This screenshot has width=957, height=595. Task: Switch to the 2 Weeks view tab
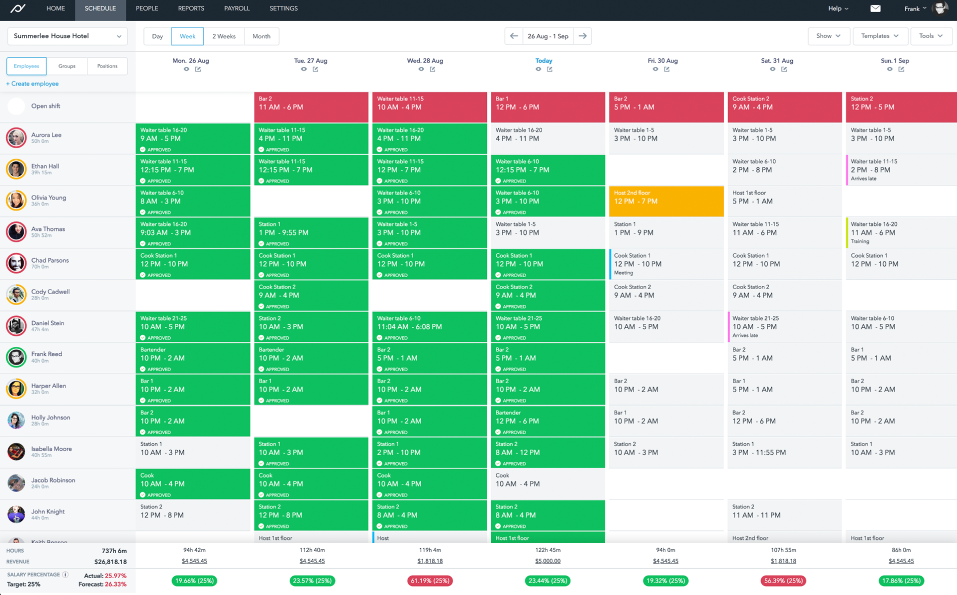click(224, 36)
